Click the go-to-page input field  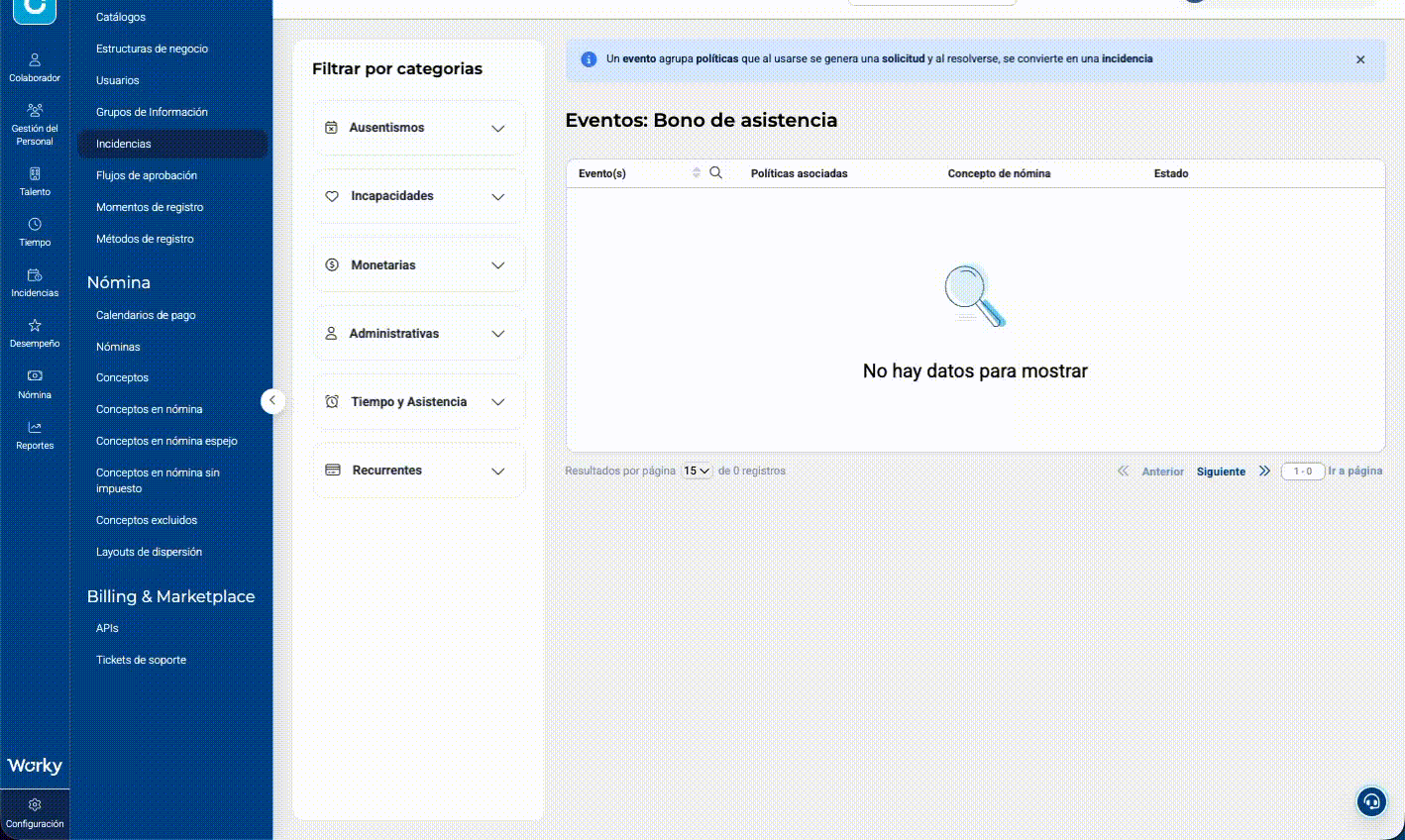[1303, 472]
